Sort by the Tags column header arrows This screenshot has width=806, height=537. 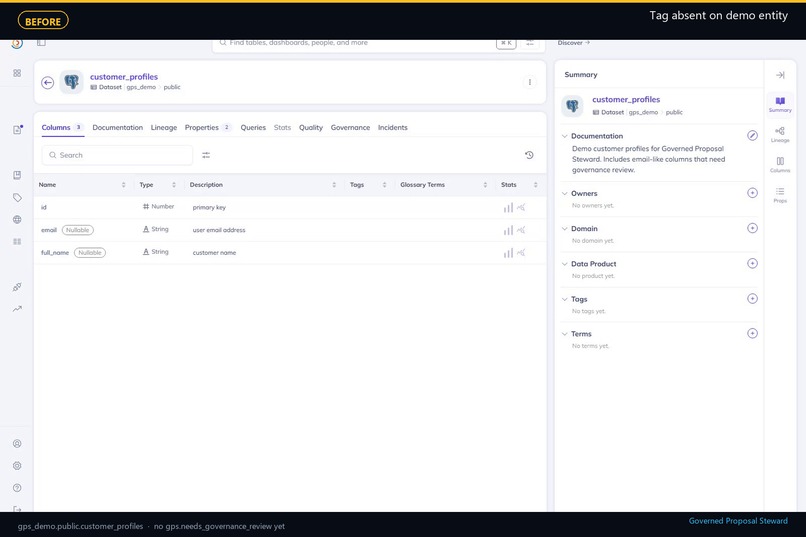pyautogui.click(x=384, y=185)
